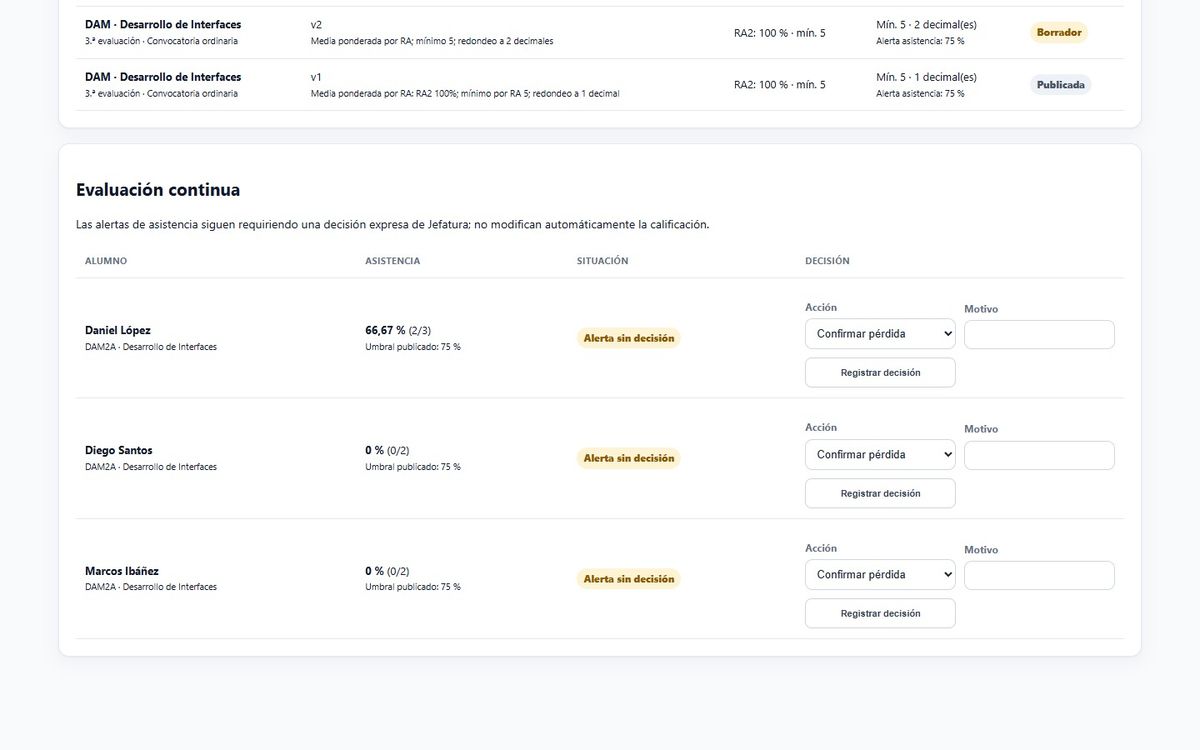Select the student name Daniel López
Image resolution: width=1200 pixels, height=750 pixels.
pos(118,330)
